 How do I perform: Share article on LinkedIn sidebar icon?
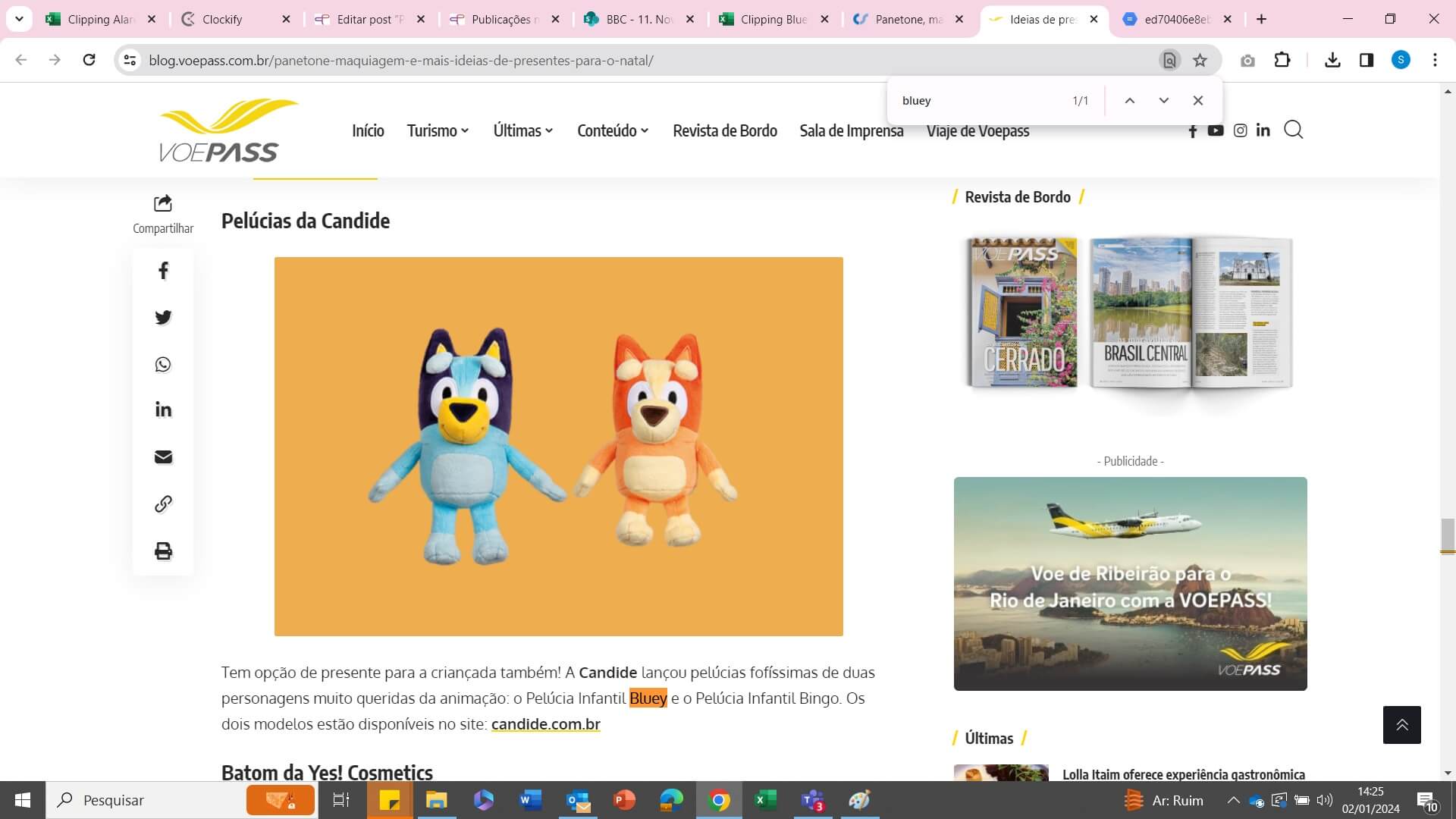point(163,410)
